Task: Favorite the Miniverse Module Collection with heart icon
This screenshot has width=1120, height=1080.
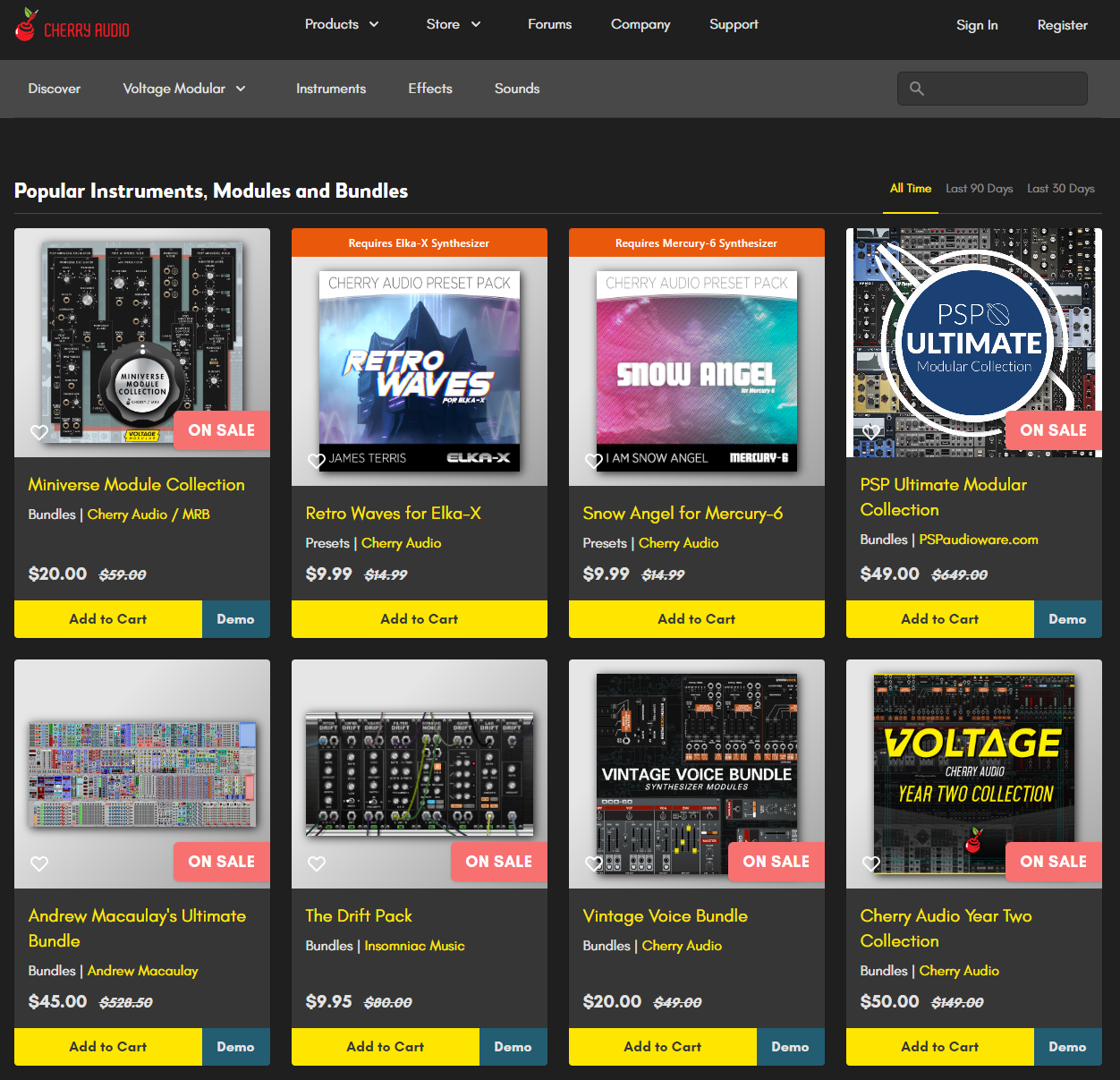Action: tap(39, 432)
